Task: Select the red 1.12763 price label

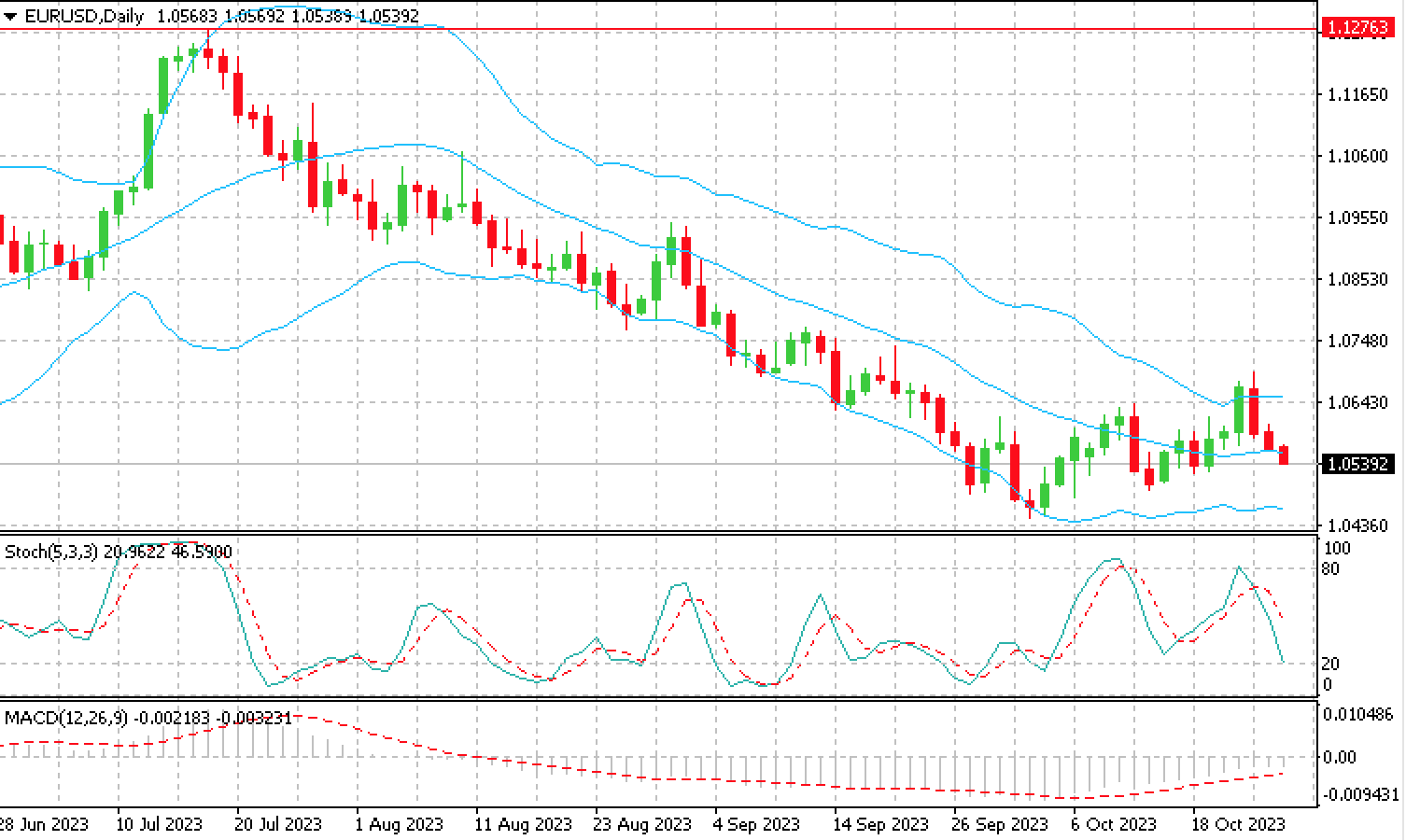Action: pos(1357,29)
